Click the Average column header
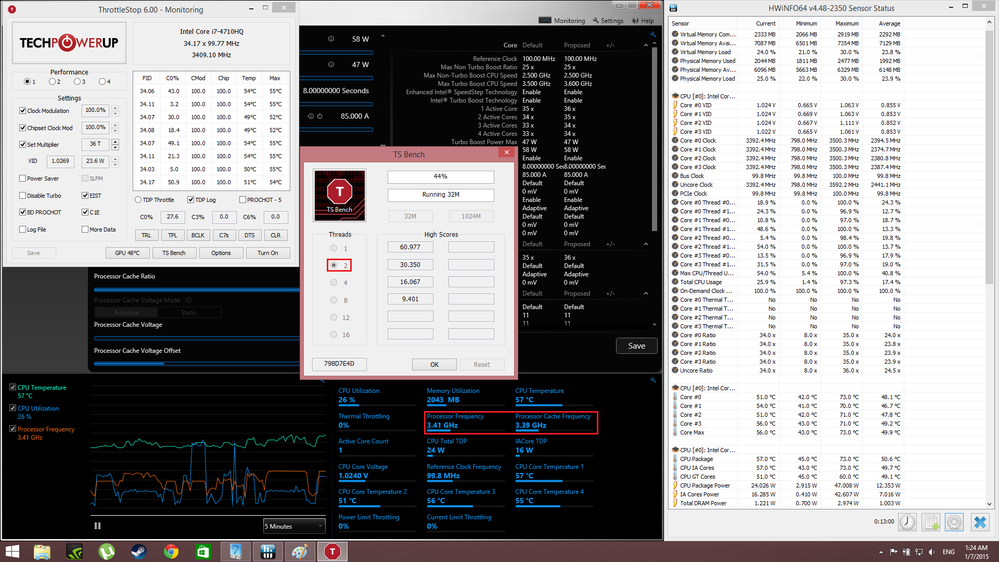The image size is (999, 562). (890, 24)
